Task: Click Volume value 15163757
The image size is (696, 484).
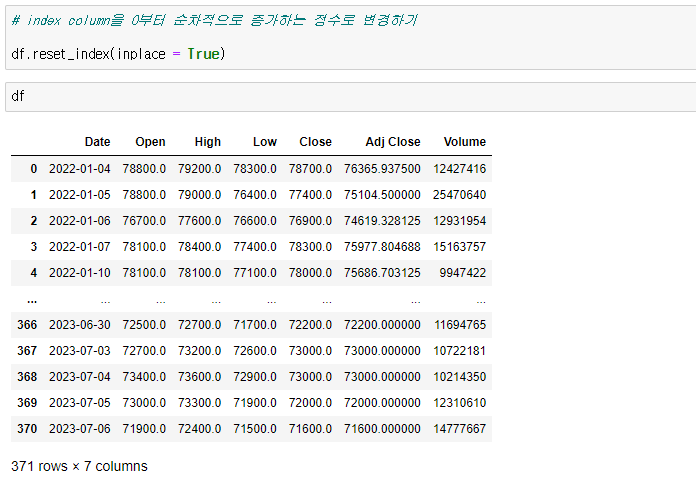Action: (459, 246)
